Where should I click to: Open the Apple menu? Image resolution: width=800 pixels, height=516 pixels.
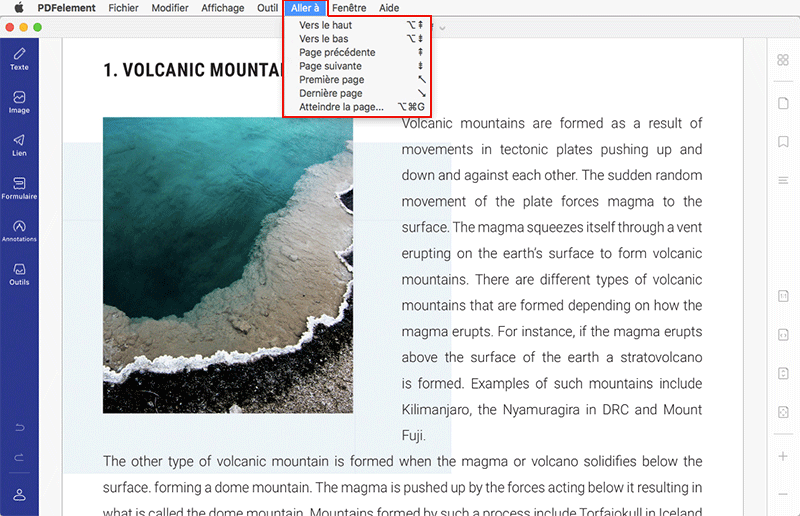(x=19, y=8)
